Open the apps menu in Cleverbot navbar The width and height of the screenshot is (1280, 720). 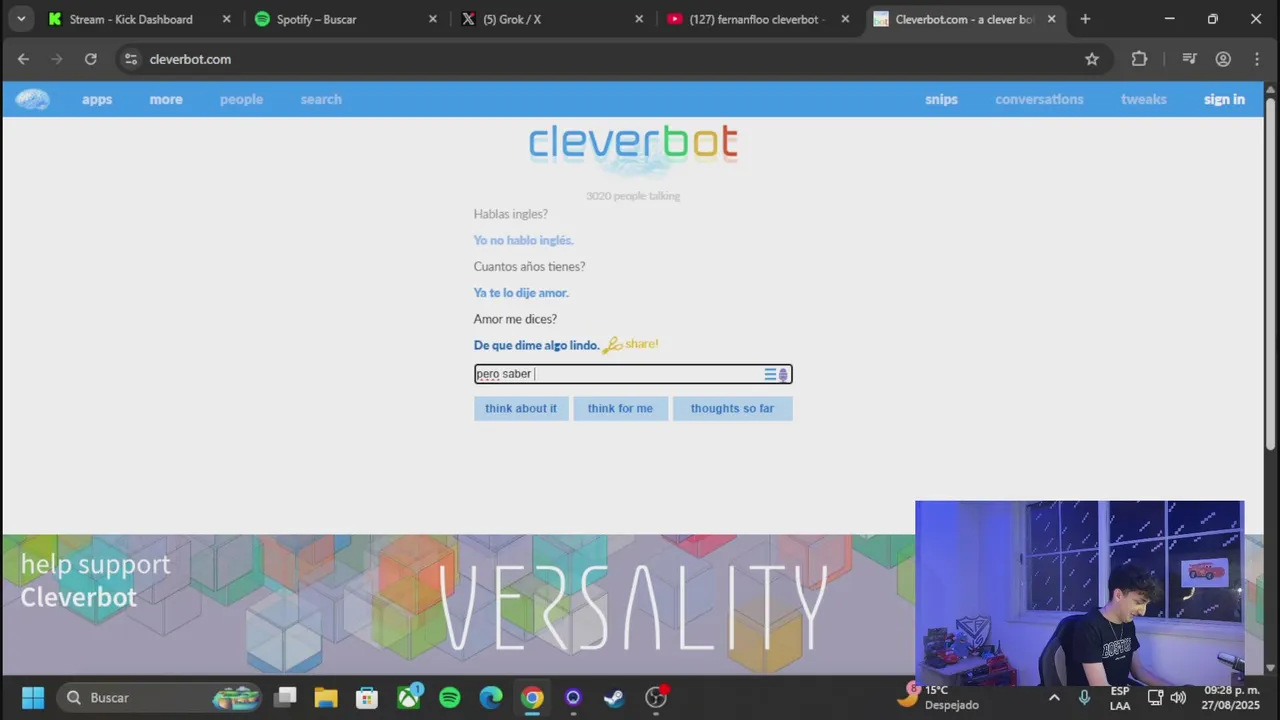(97, 99)
